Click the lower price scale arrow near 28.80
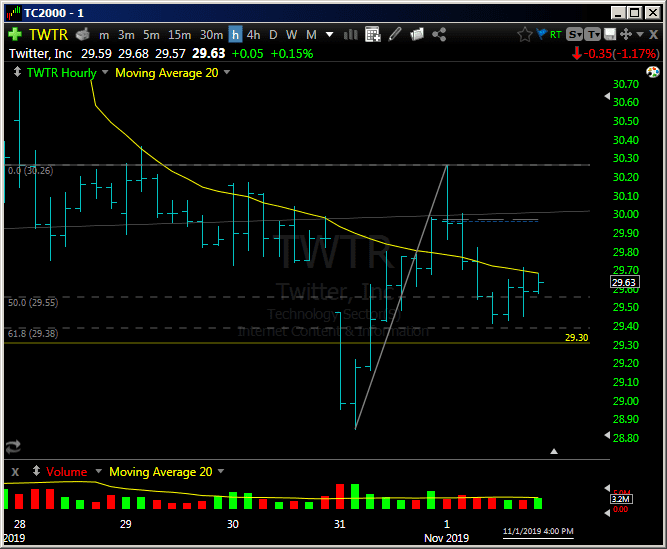The height and width of the screenshot is (549, 667). (607, 435)
